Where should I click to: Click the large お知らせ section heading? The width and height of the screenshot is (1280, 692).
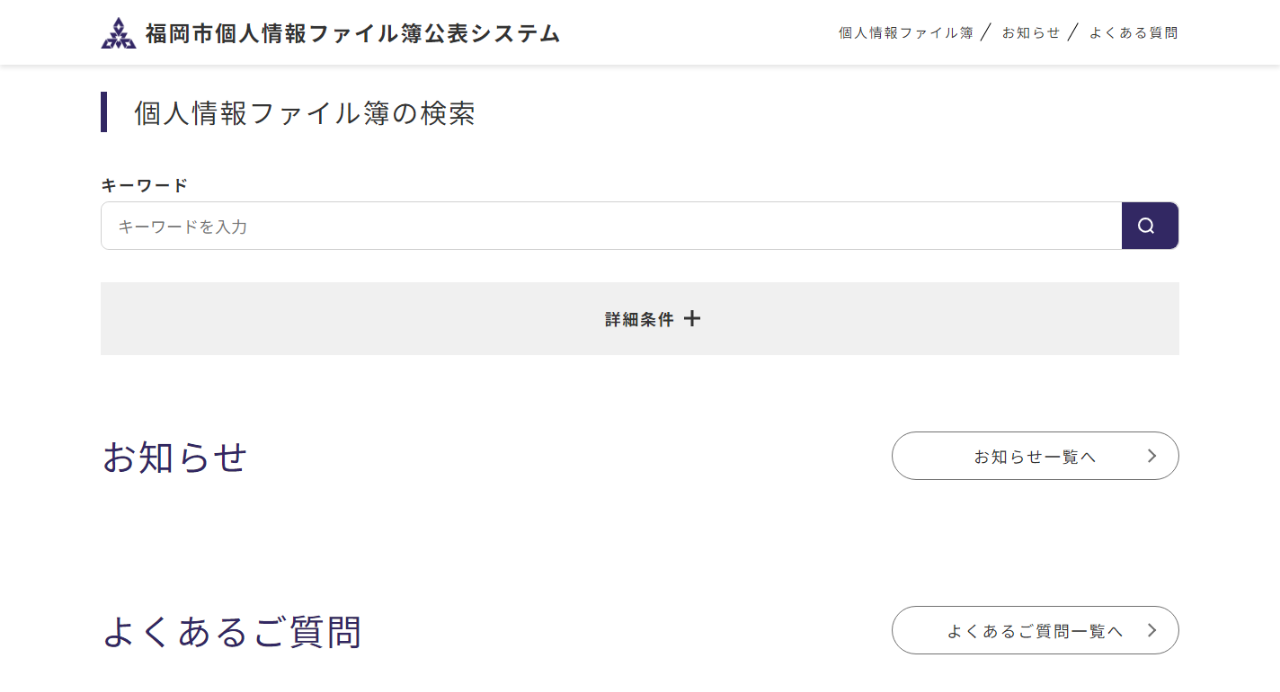click(175, 457)
